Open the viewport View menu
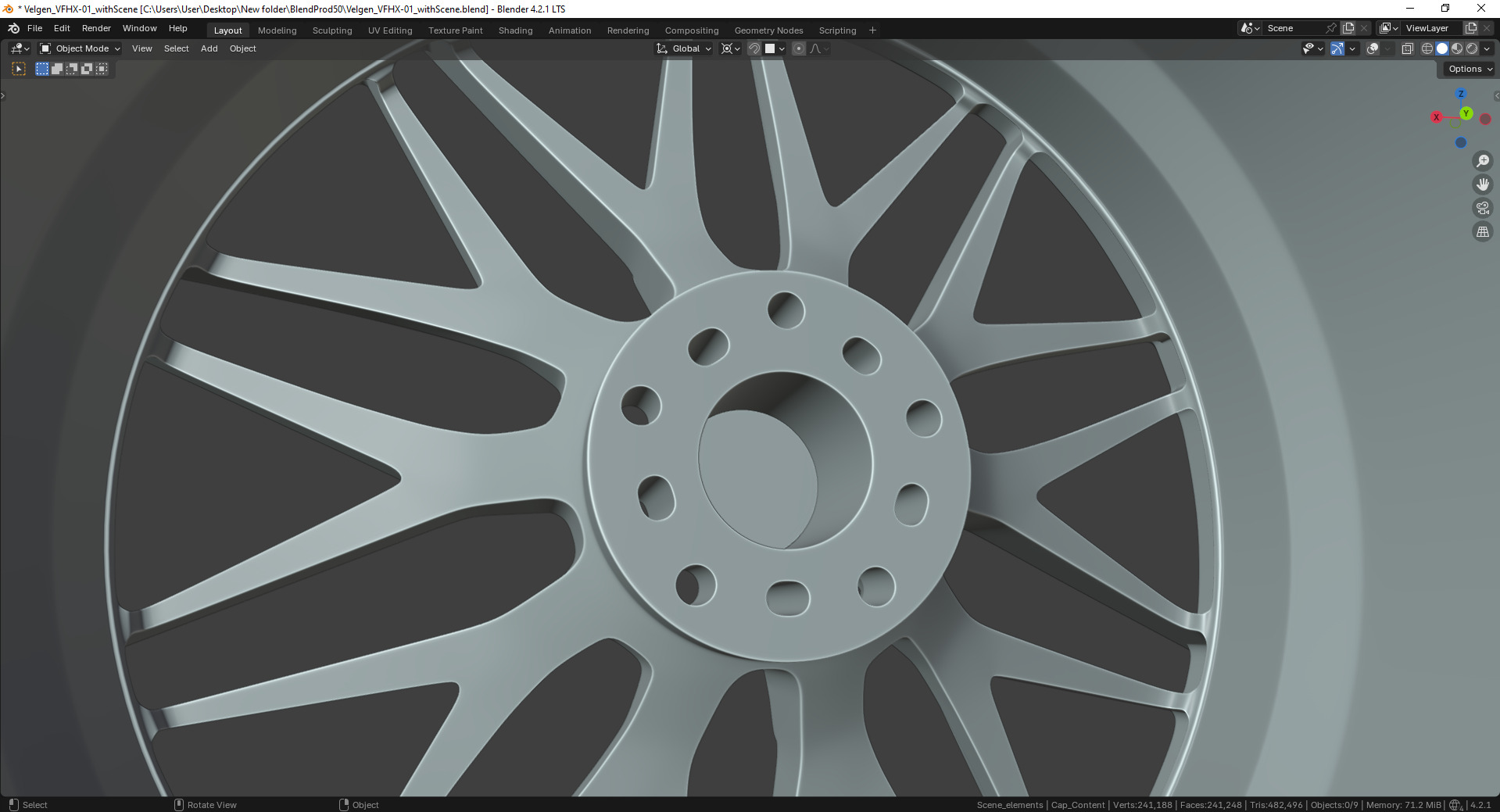This screenshot has width=1500, height=812. point(142,48)
